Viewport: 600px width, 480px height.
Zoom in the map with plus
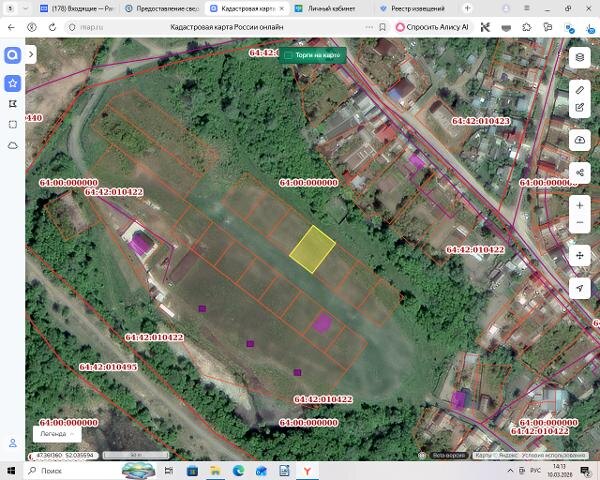(580, 206)
